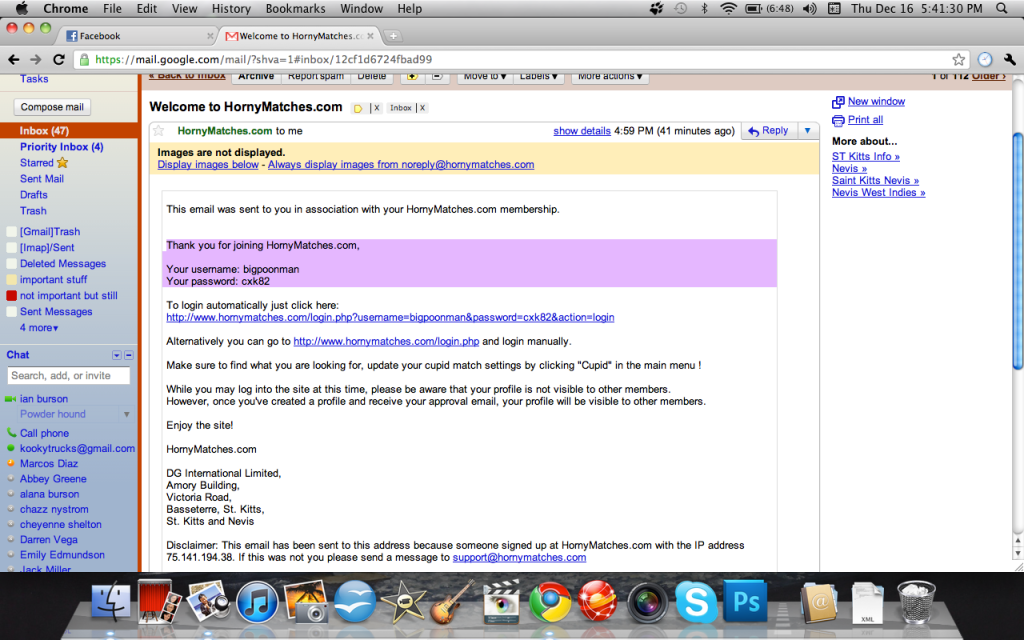The width and height of the screenshot is (1024, 640).
Task: Click the Bluetooth icon in the menu bar
Action: [704, 8]
